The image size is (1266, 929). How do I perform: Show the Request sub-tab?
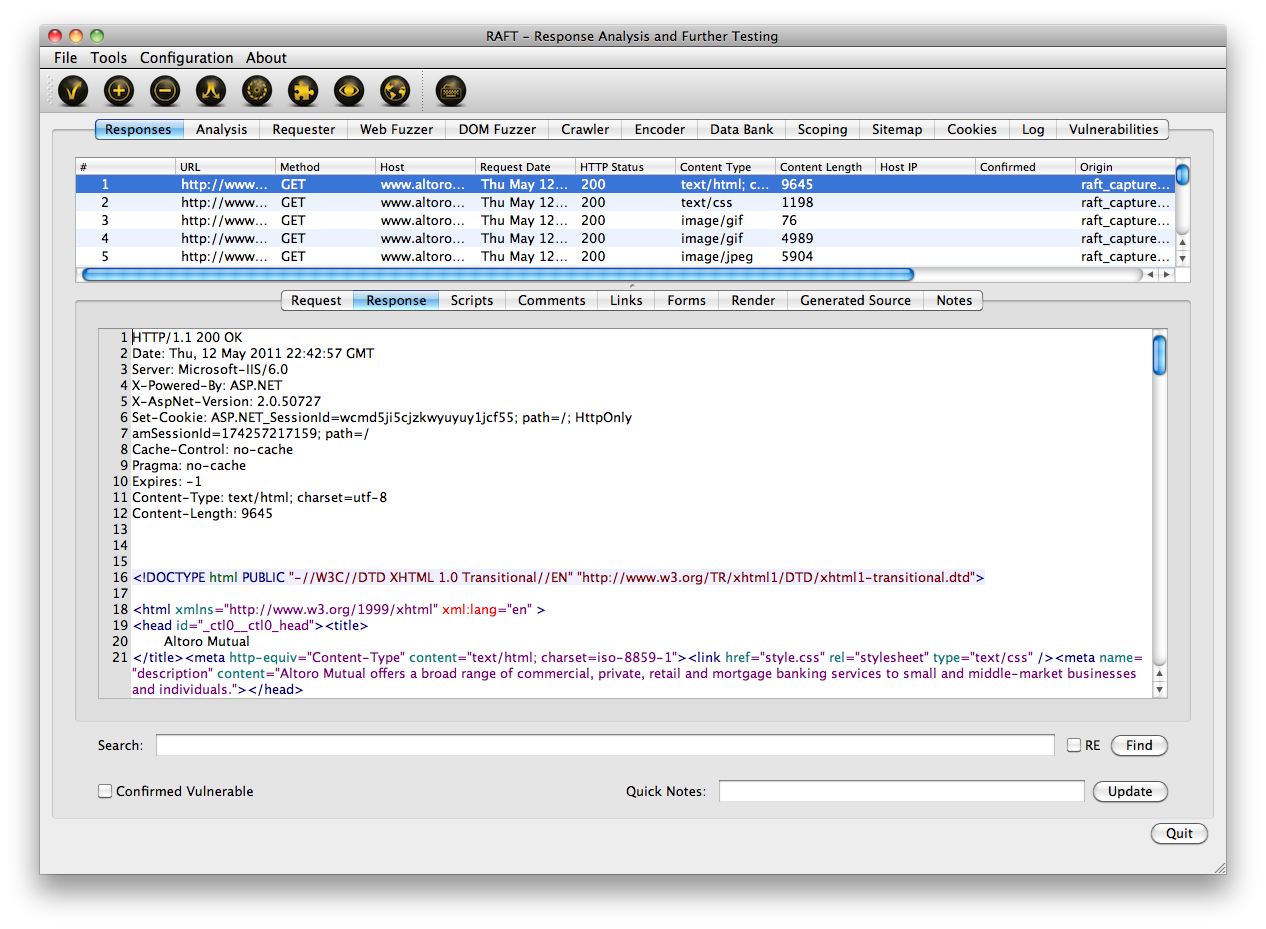coord(316,300)
